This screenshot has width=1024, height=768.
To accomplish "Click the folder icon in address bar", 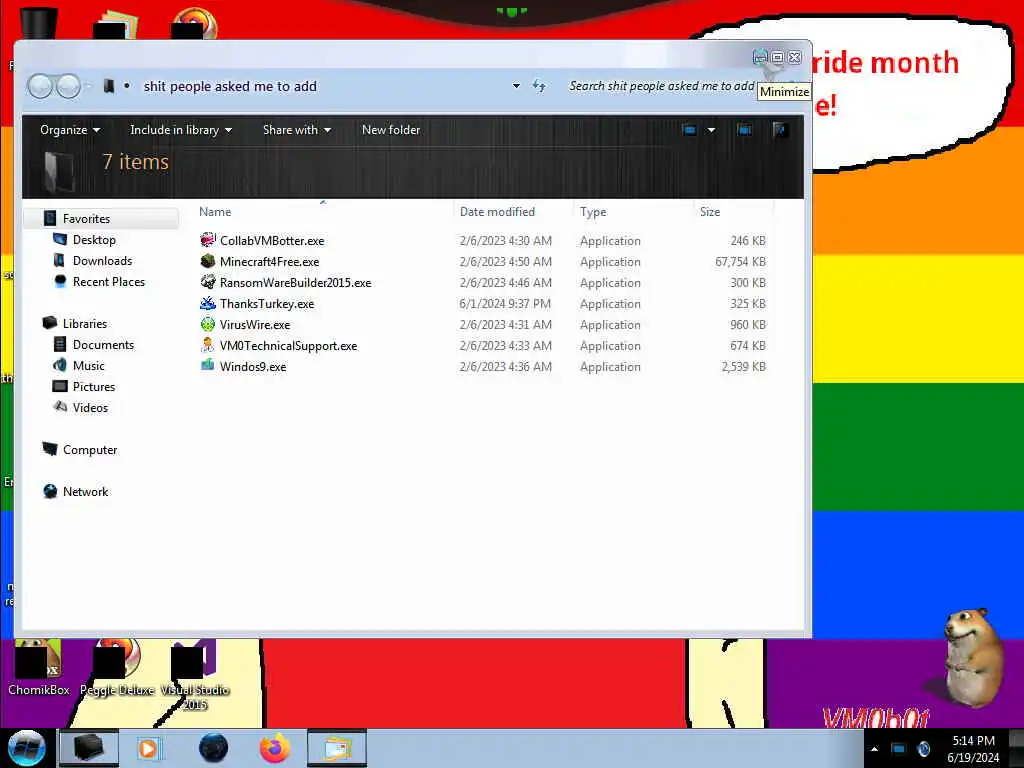I will [109, 86].
